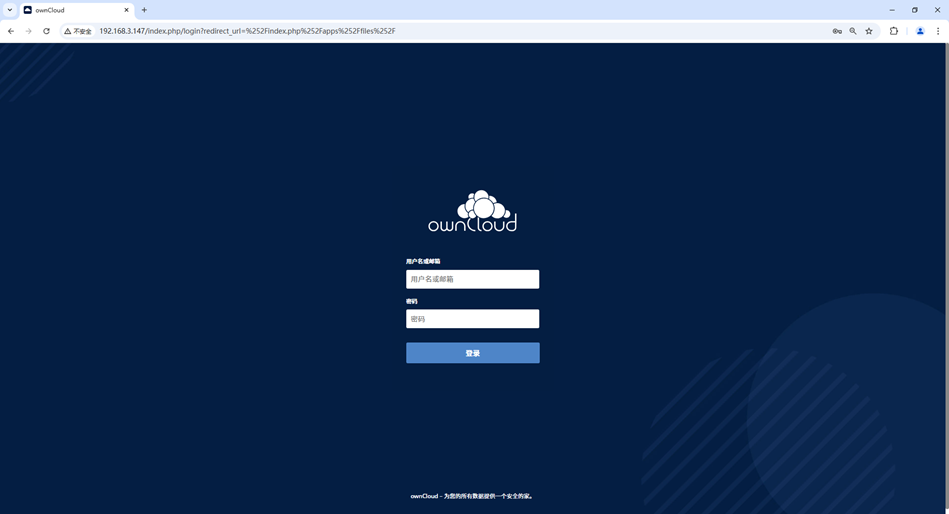Image resolution: width=949 pixels, height=514 pixels.
Task: Click the 不安全 site security warning
Action: [x=78, y=31]
